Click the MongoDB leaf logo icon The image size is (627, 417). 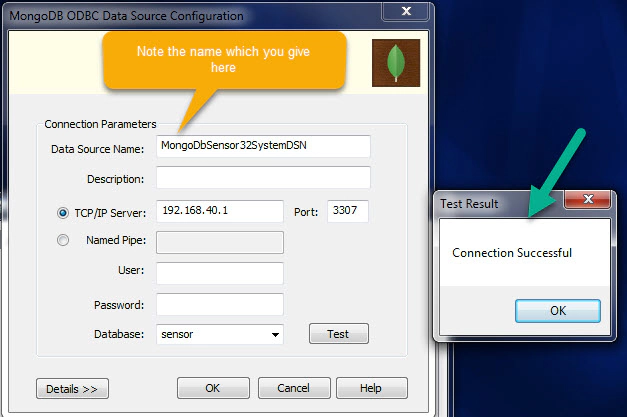396,63
